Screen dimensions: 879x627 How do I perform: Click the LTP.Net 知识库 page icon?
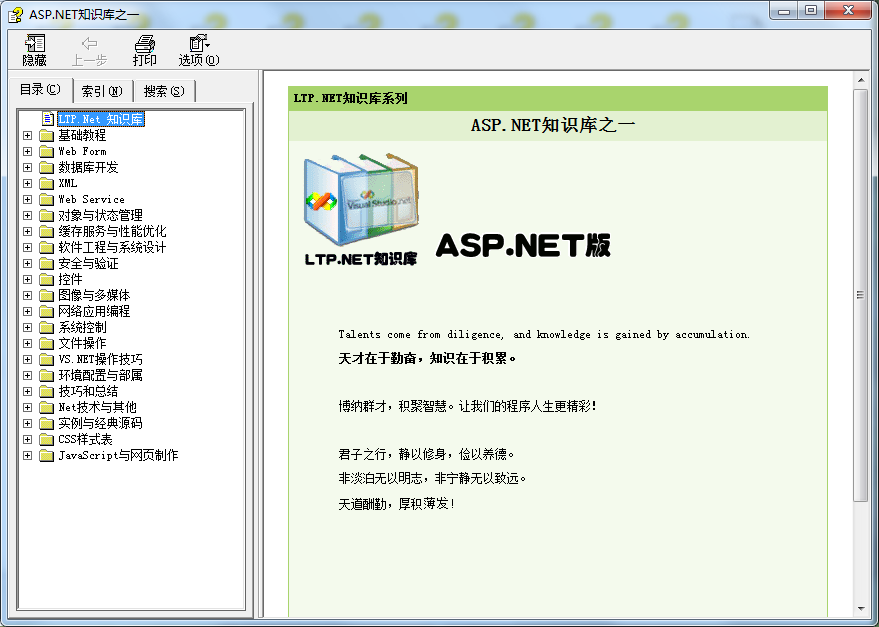[47, 119]
